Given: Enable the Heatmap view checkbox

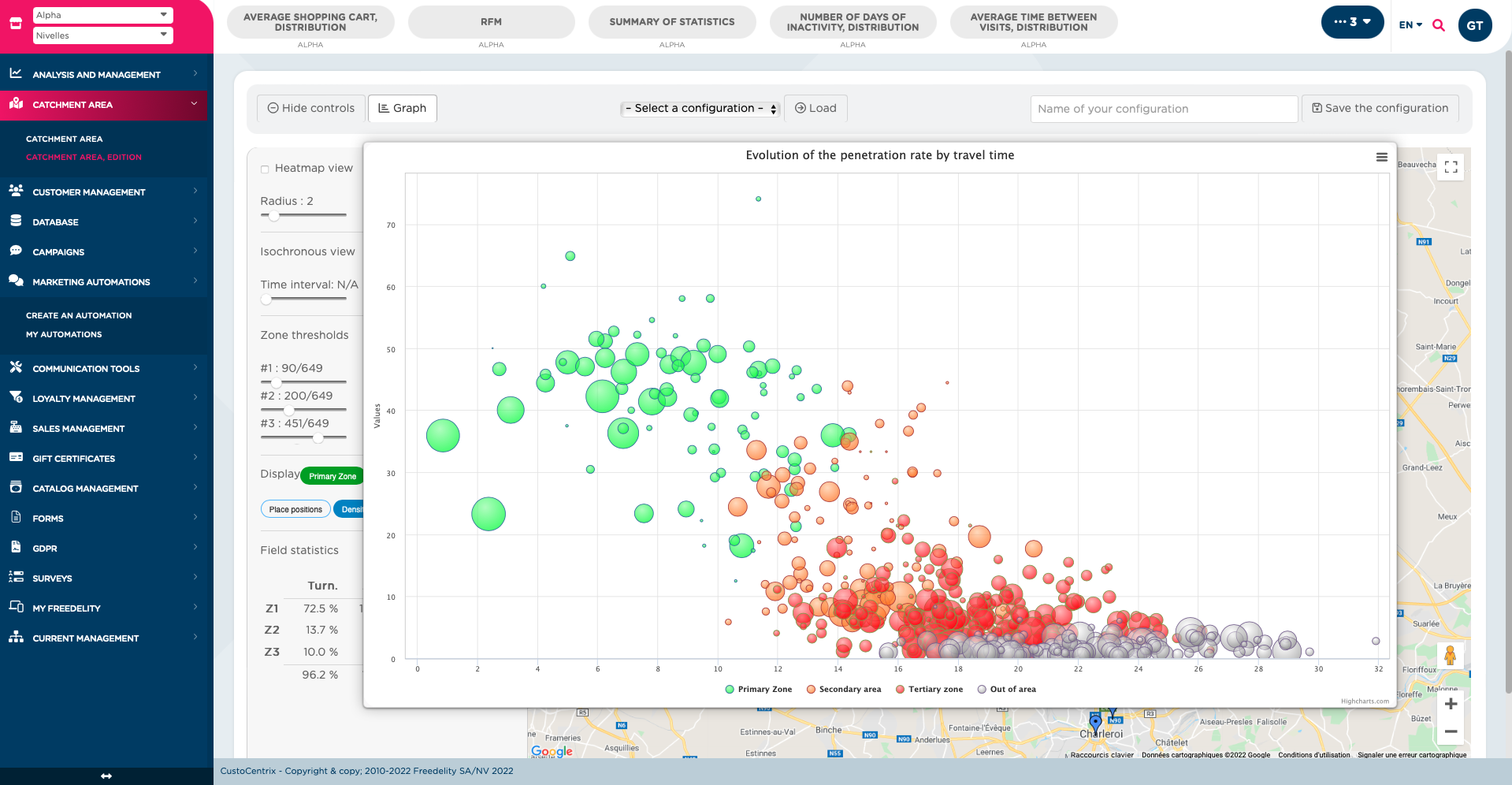Looking at the screenshot, I should pyautogui.click(x=265, y=169).
